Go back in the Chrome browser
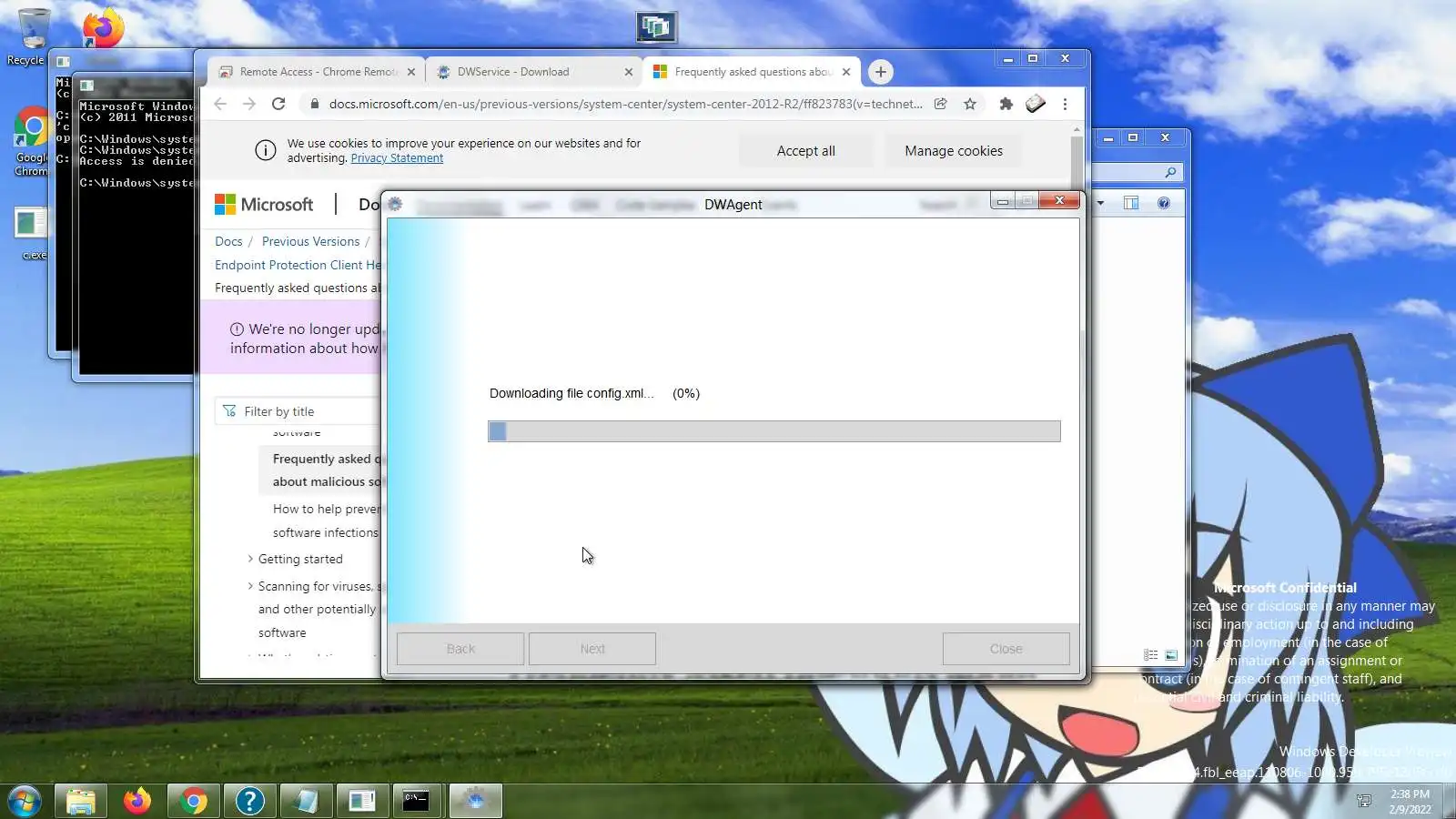Image resolution: width=1456 pixels, height=819 pixels. [x=220, y=104]
